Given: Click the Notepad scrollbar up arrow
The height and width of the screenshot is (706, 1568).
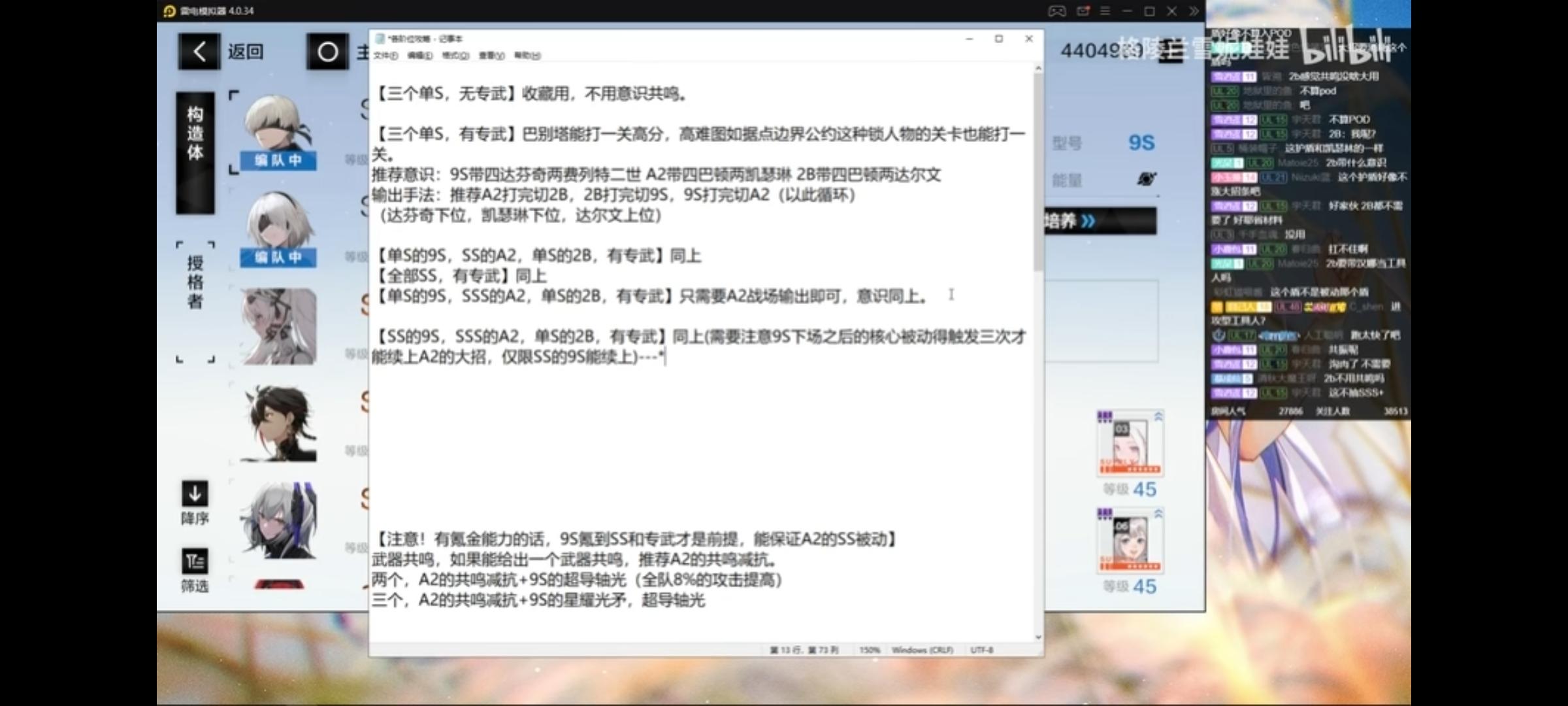Looking at the screenshot, I should tap(1038, 68).
